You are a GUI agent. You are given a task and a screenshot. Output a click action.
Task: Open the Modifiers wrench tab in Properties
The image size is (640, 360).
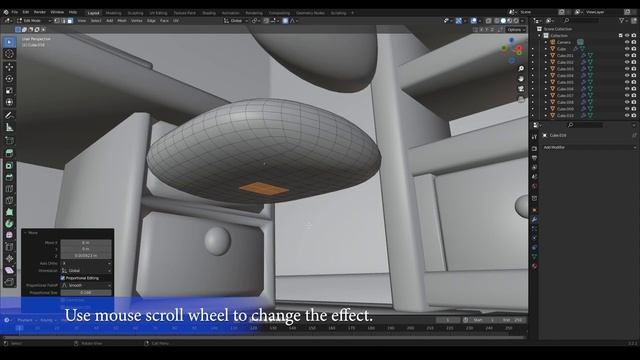coord(534,220)
